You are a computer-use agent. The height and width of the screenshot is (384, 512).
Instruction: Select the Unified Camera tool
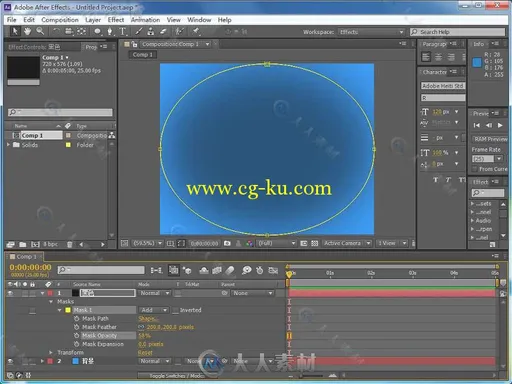[69, 31]
